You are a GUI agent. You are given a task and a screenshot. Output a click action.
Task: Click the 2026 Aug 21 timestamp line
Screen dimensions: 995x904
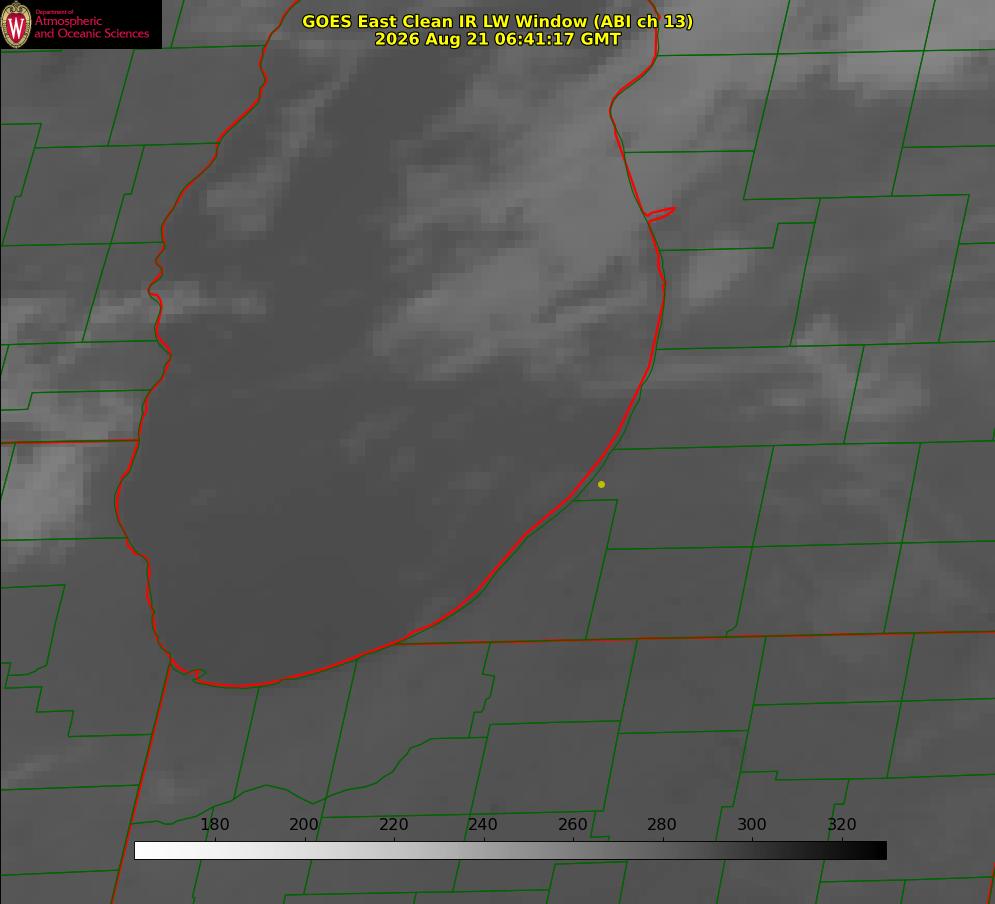click(497, 39)
